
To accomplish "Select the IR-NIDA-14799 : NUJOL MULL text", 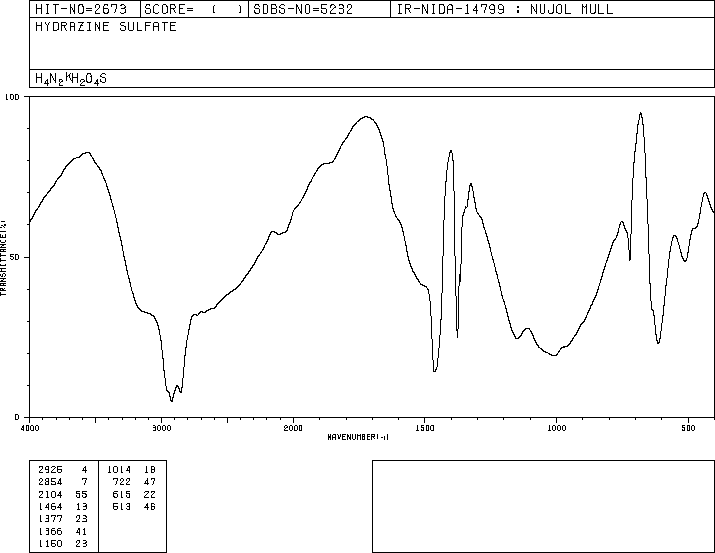I will [x=505, y=9].
